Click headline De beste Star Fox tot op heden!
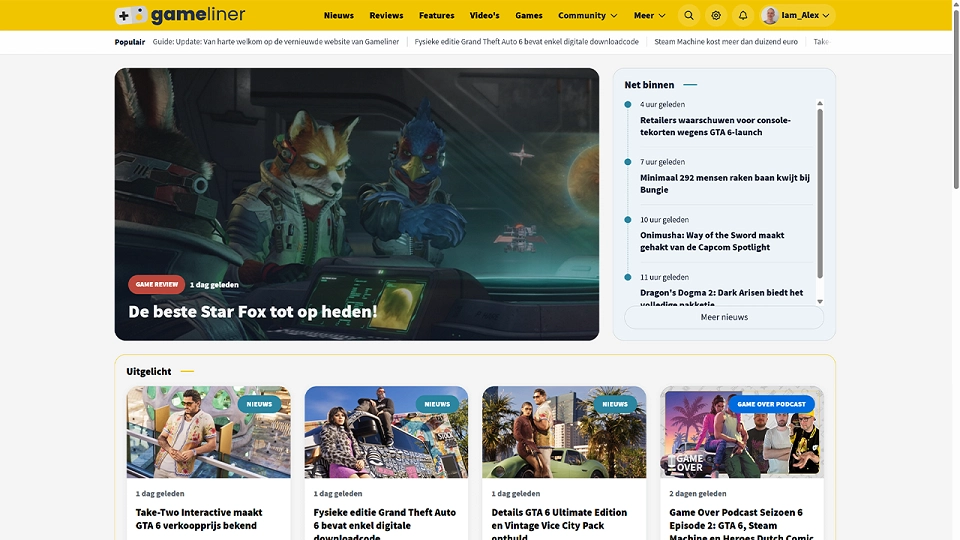The width and height of the screenshot is (960, 540). [x=252, y=312]
